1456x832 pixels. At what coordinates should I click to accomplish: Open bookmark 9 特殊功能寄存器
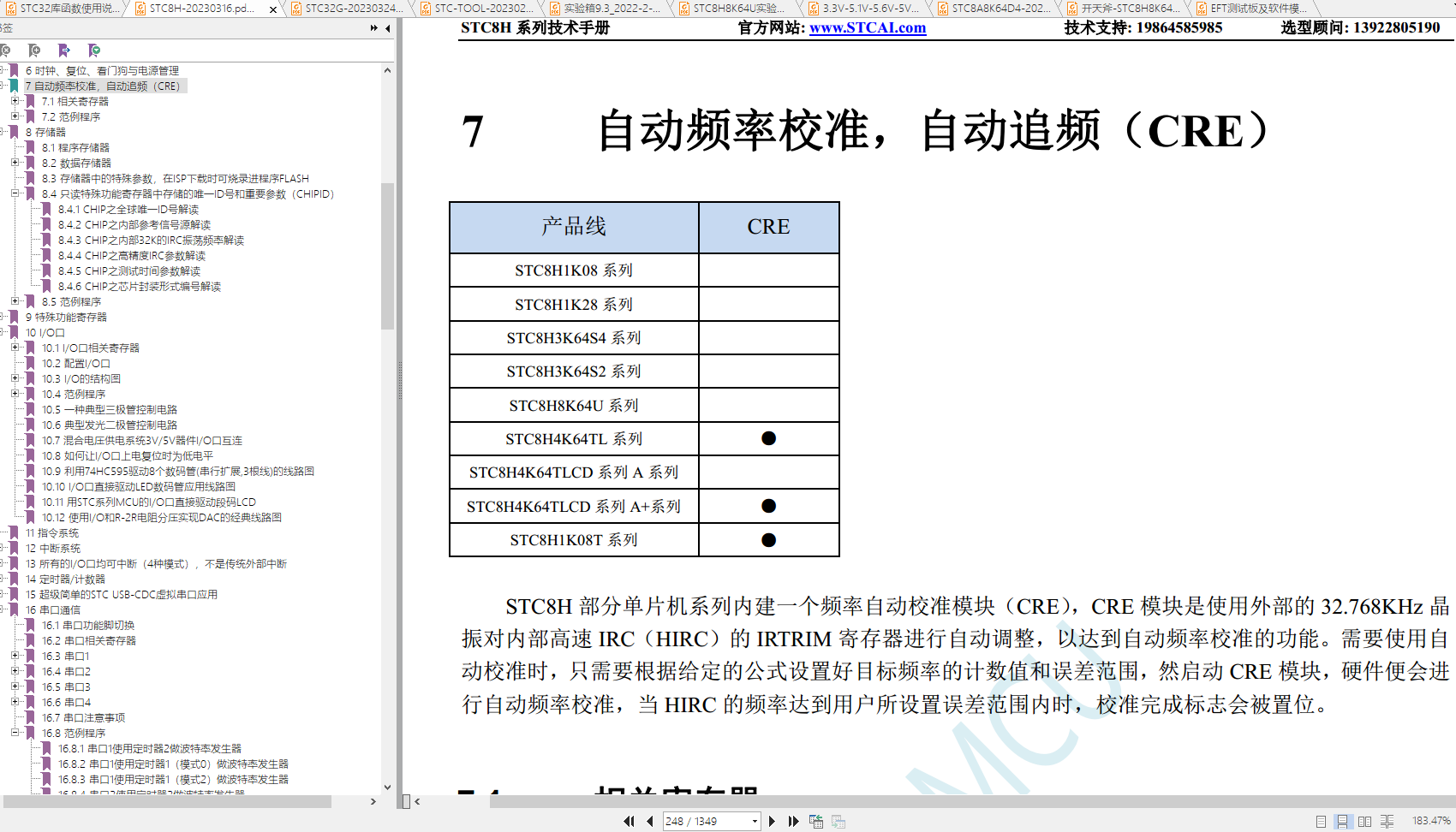pos(66,317)
